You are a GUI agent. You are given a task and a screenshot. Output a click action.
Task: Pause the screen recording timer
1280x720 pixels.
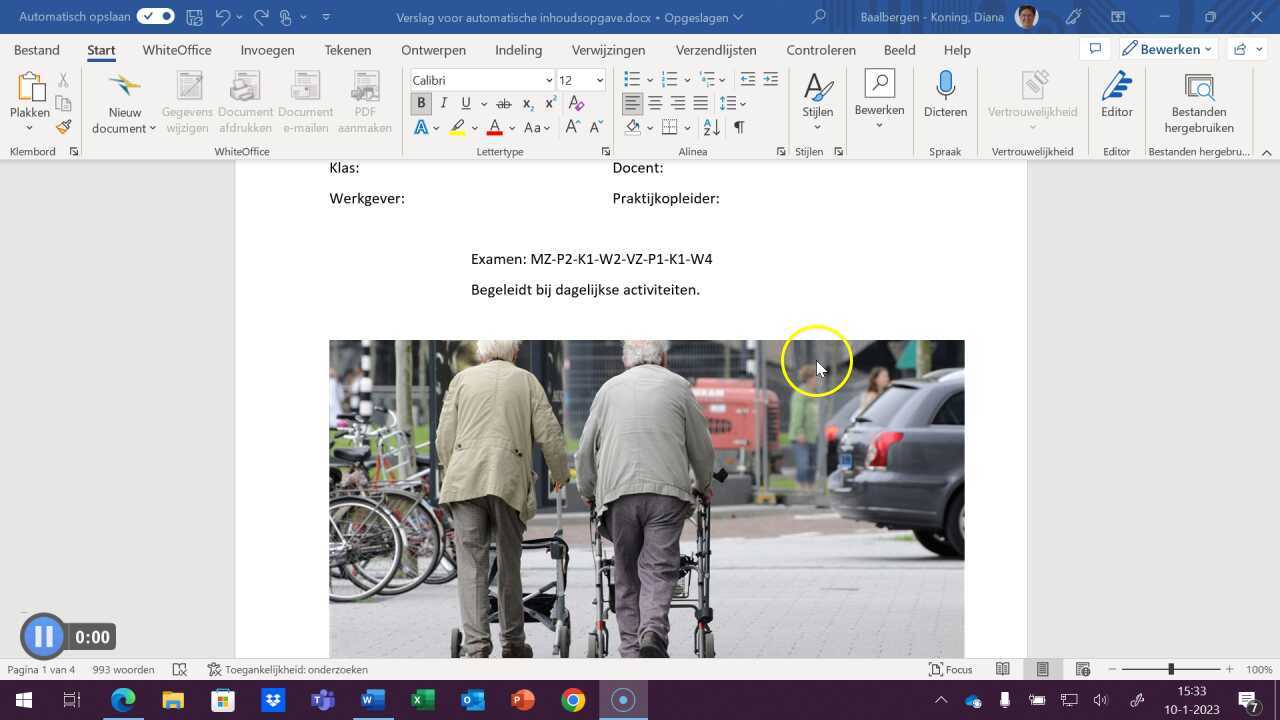[x=43, y=637]
